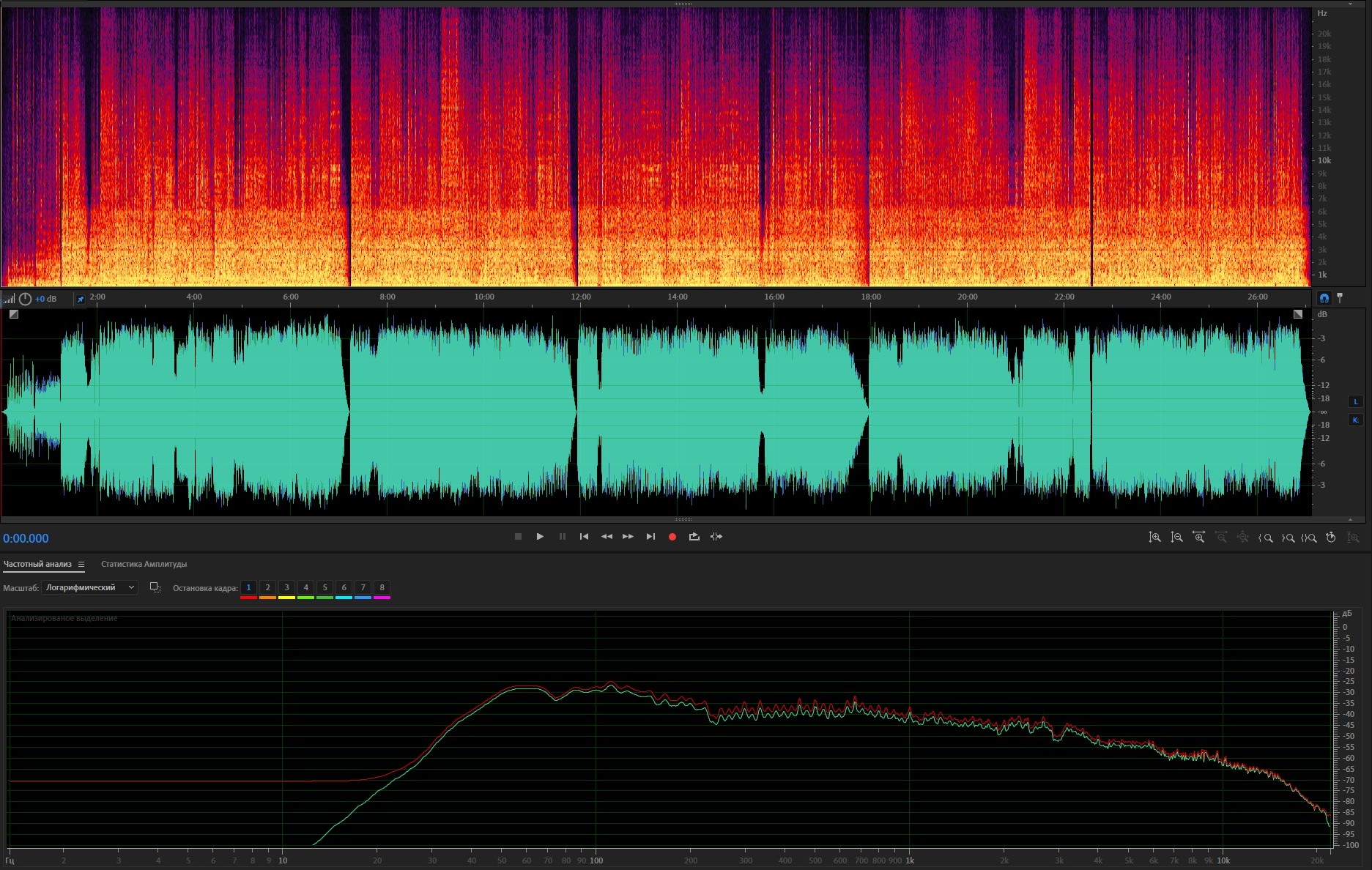Click the 0:00.000 timecode display
1372x870 pixels.
pos(26,538)
